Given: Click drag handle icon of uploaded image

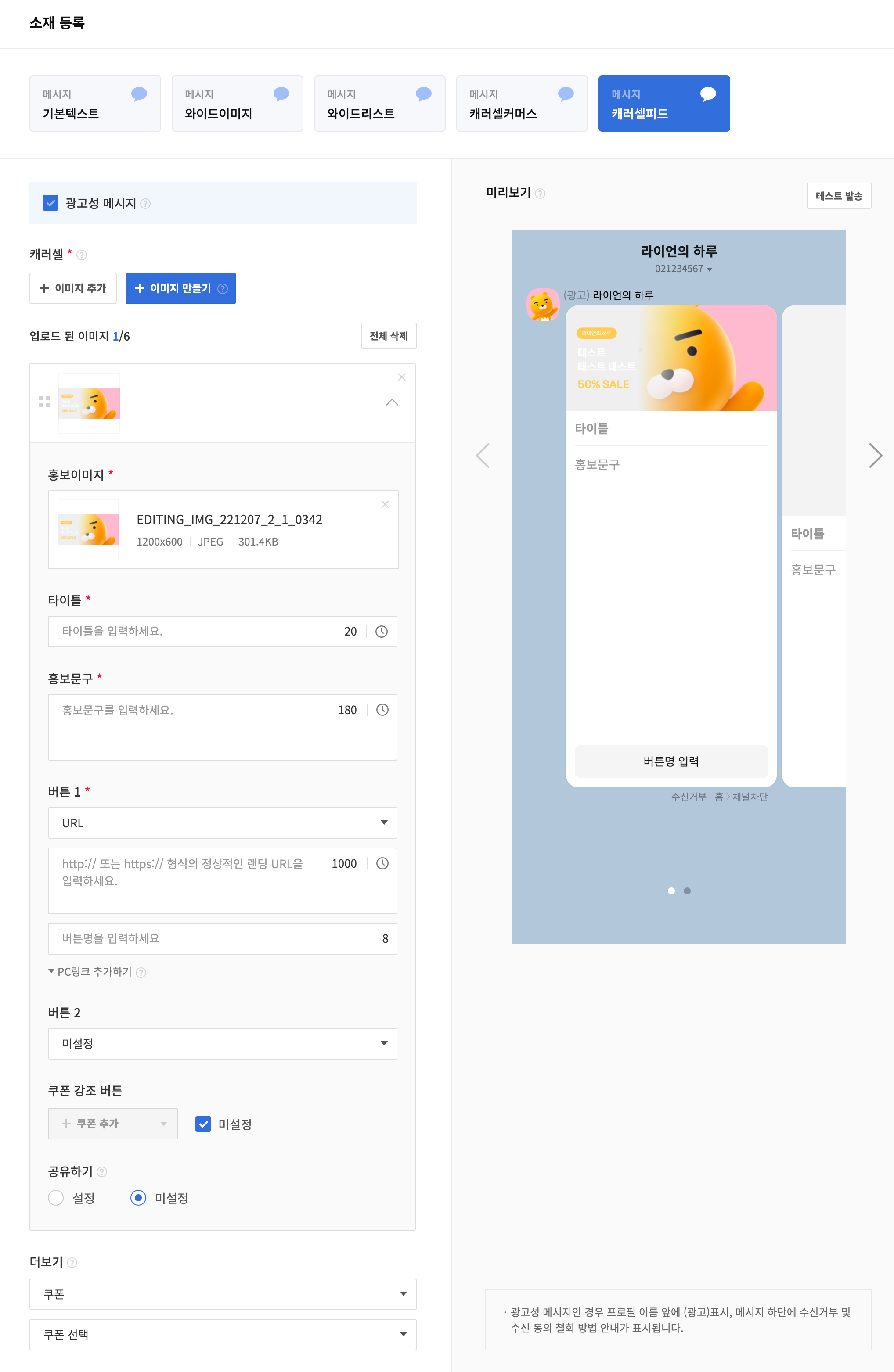Looking at the screenshot, I should pyautogui.click(x=44, y=402).
